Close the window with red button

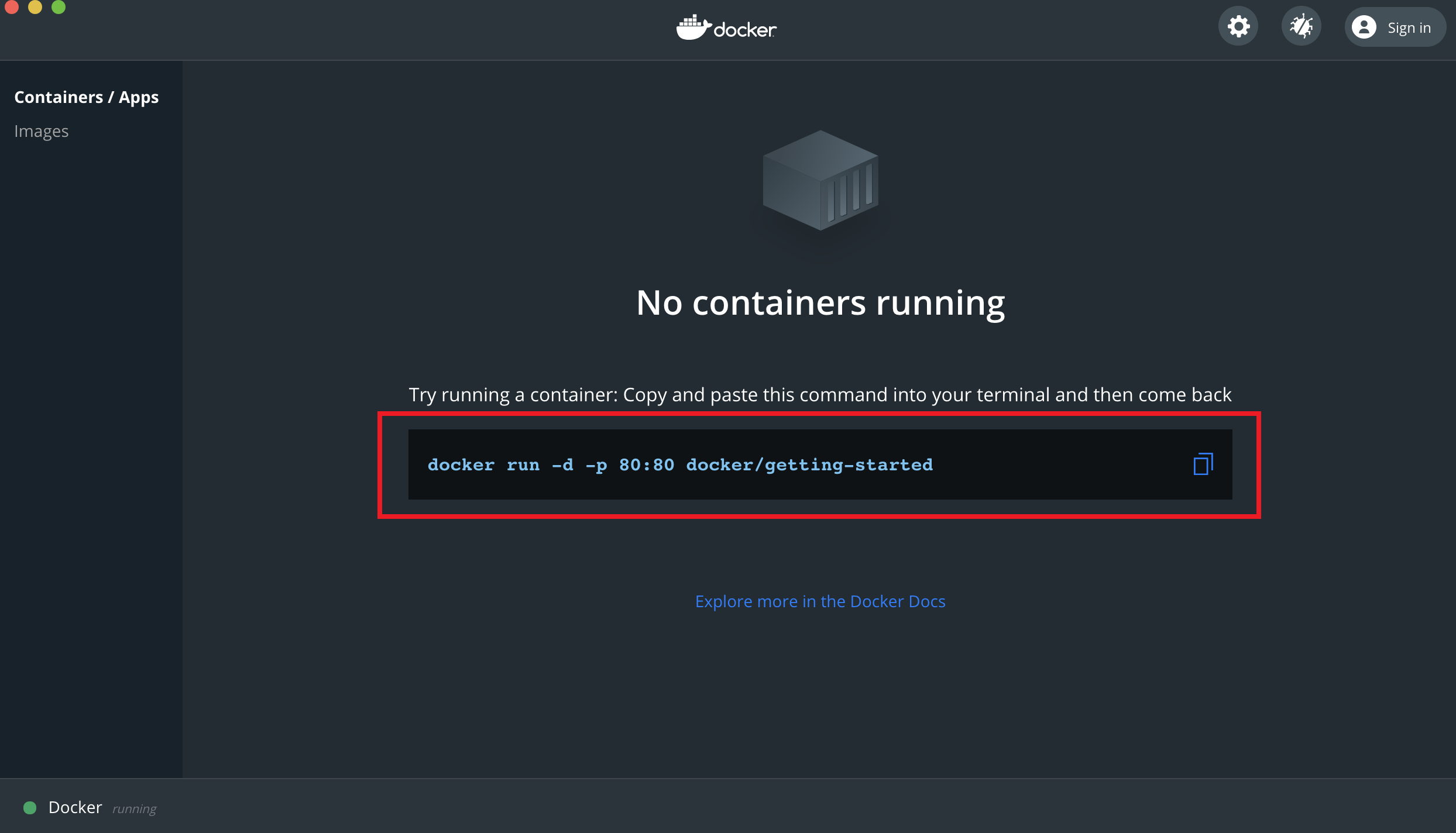pos(12,6)
